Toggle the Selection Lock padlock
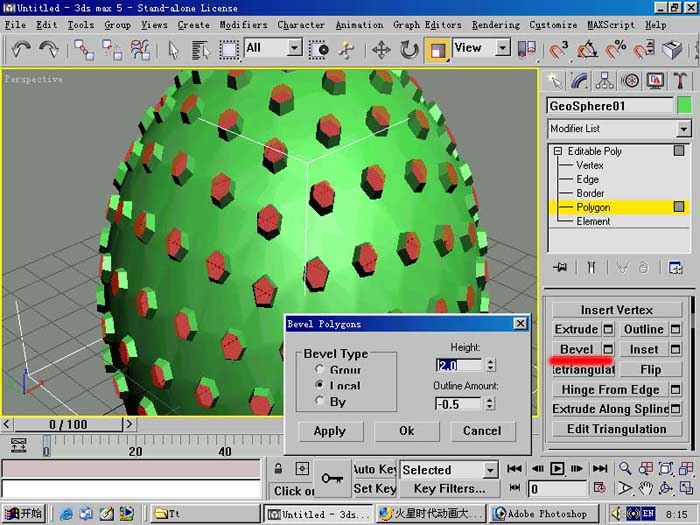The width and height of the screenshot is (700, 525). (x=278, y=468)
